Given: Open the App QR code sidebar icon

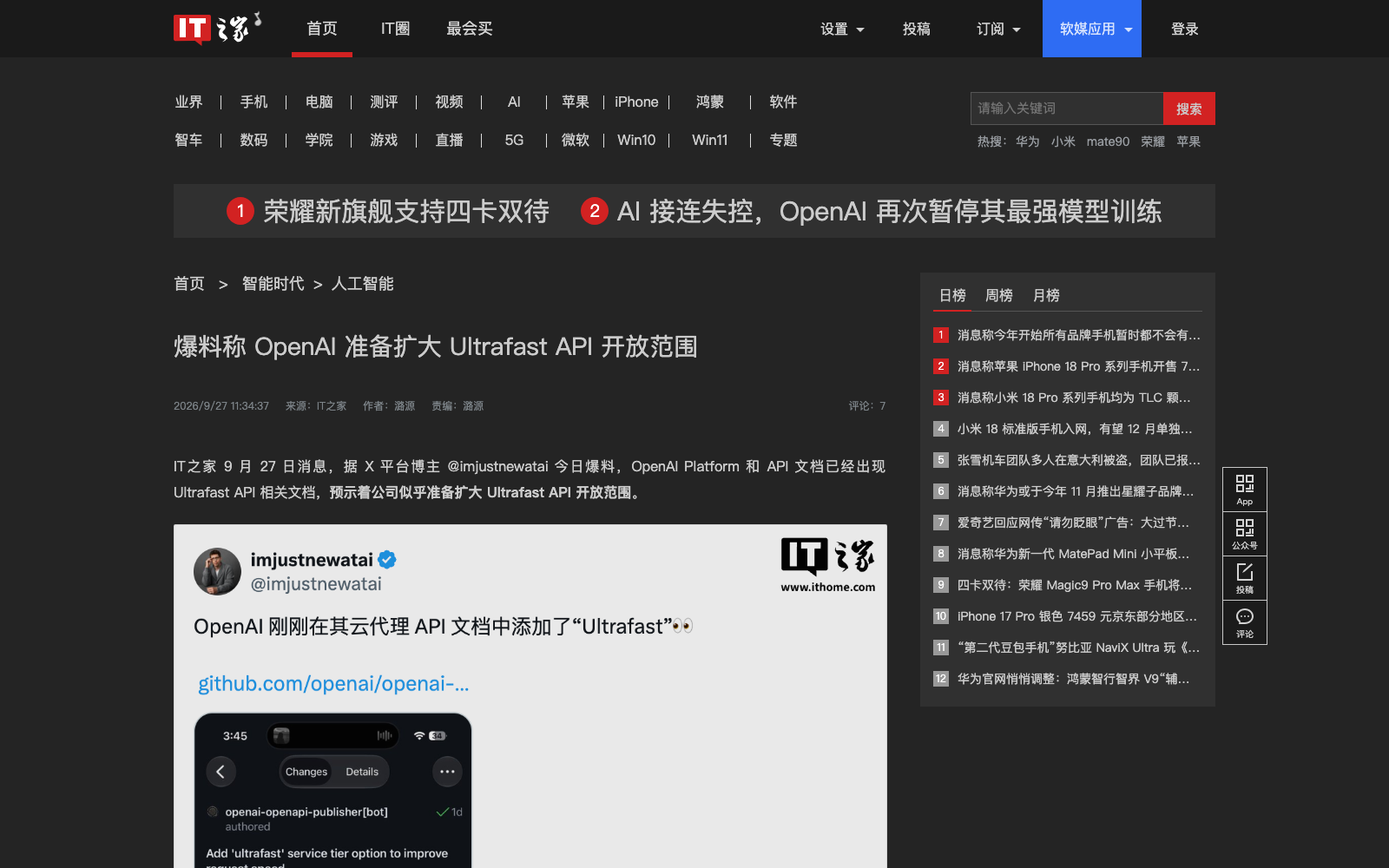Looking at the screenshot, I should click(1245, 490).
